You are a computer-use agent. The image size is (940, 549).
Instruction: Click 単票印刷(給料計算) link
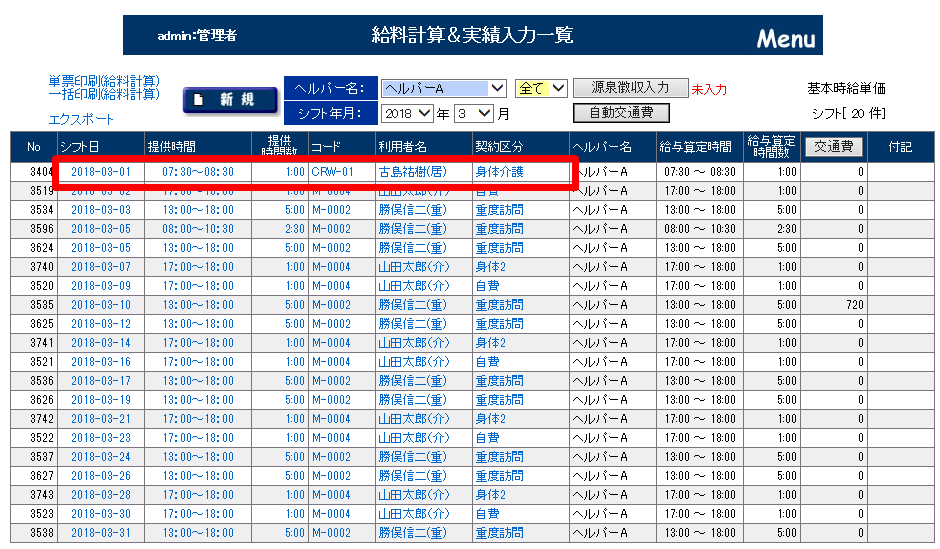tap(104, 81)
